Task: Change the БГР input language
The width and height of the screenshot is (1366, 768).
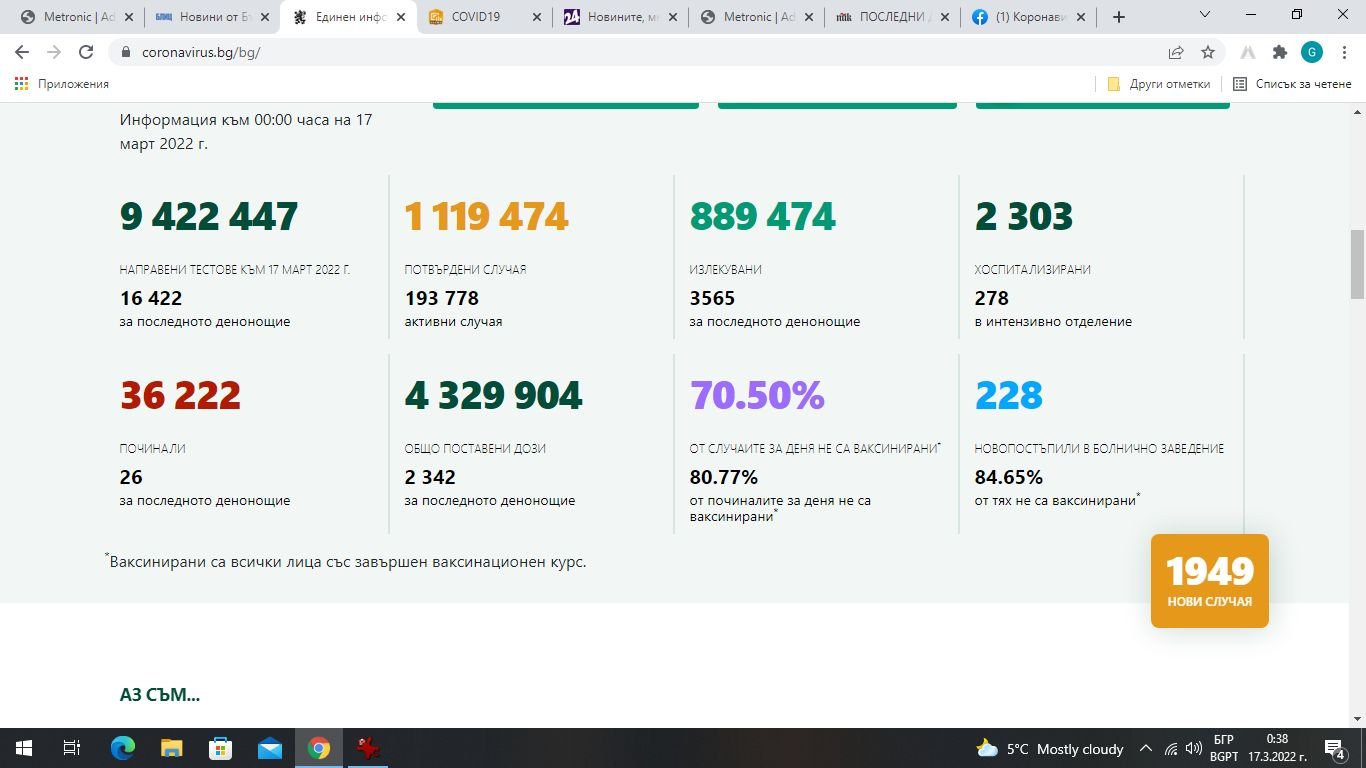Action: click(1224, 748)
